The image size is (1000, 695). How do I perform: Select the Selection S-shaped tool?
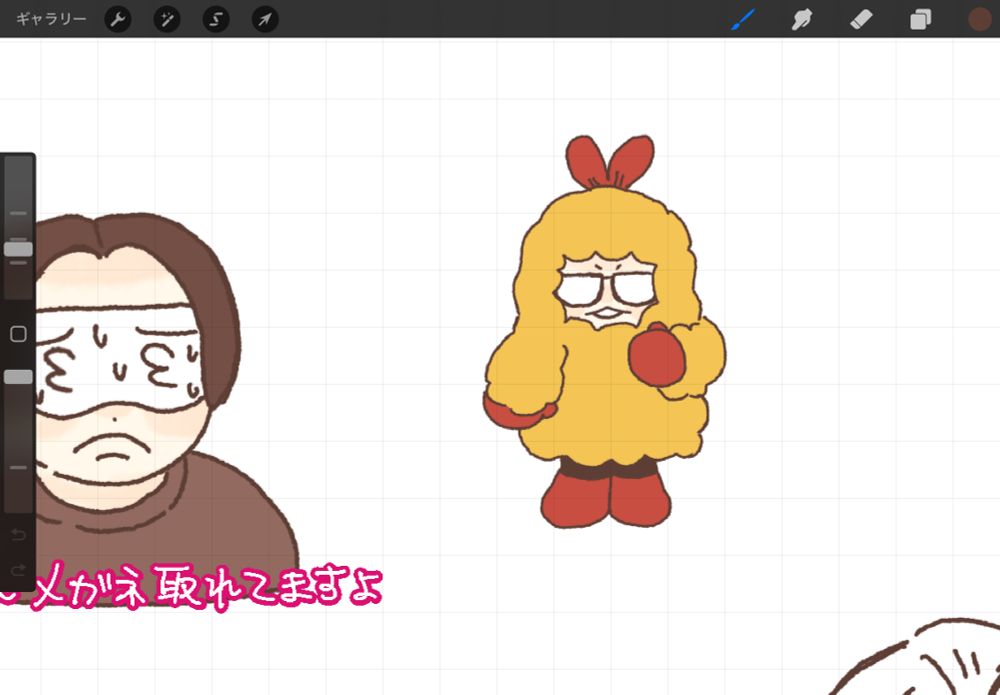pos(216,20)
